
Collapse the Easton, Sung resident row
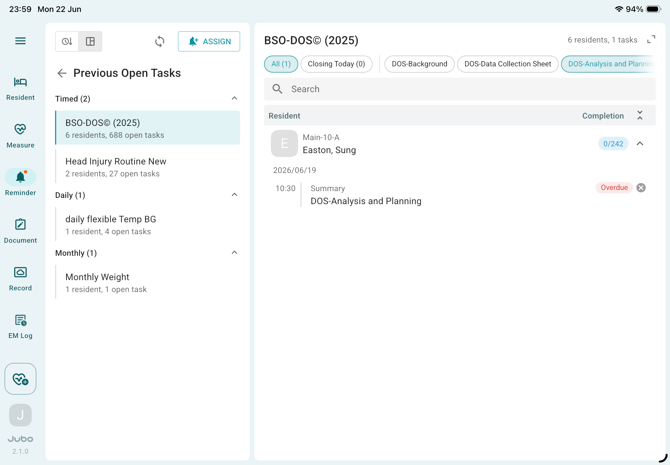[x=640, y=144]
